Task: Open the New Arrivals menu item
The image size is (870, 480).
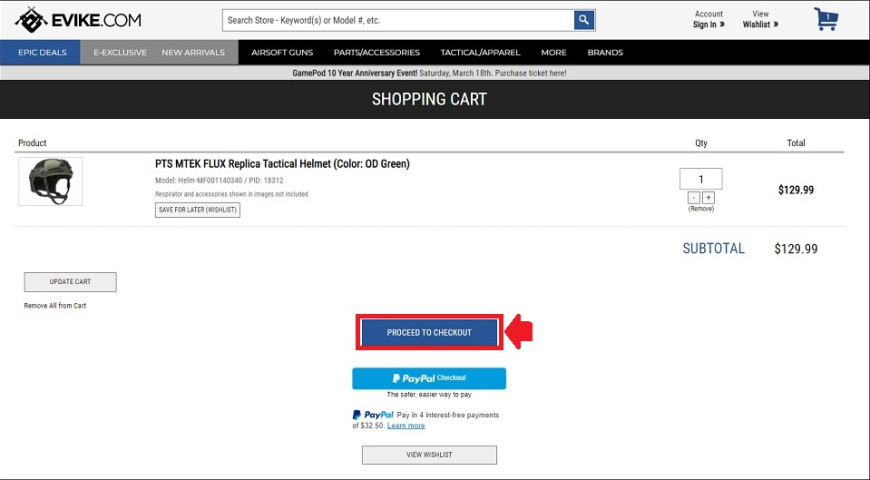Action: pos(193,52)
